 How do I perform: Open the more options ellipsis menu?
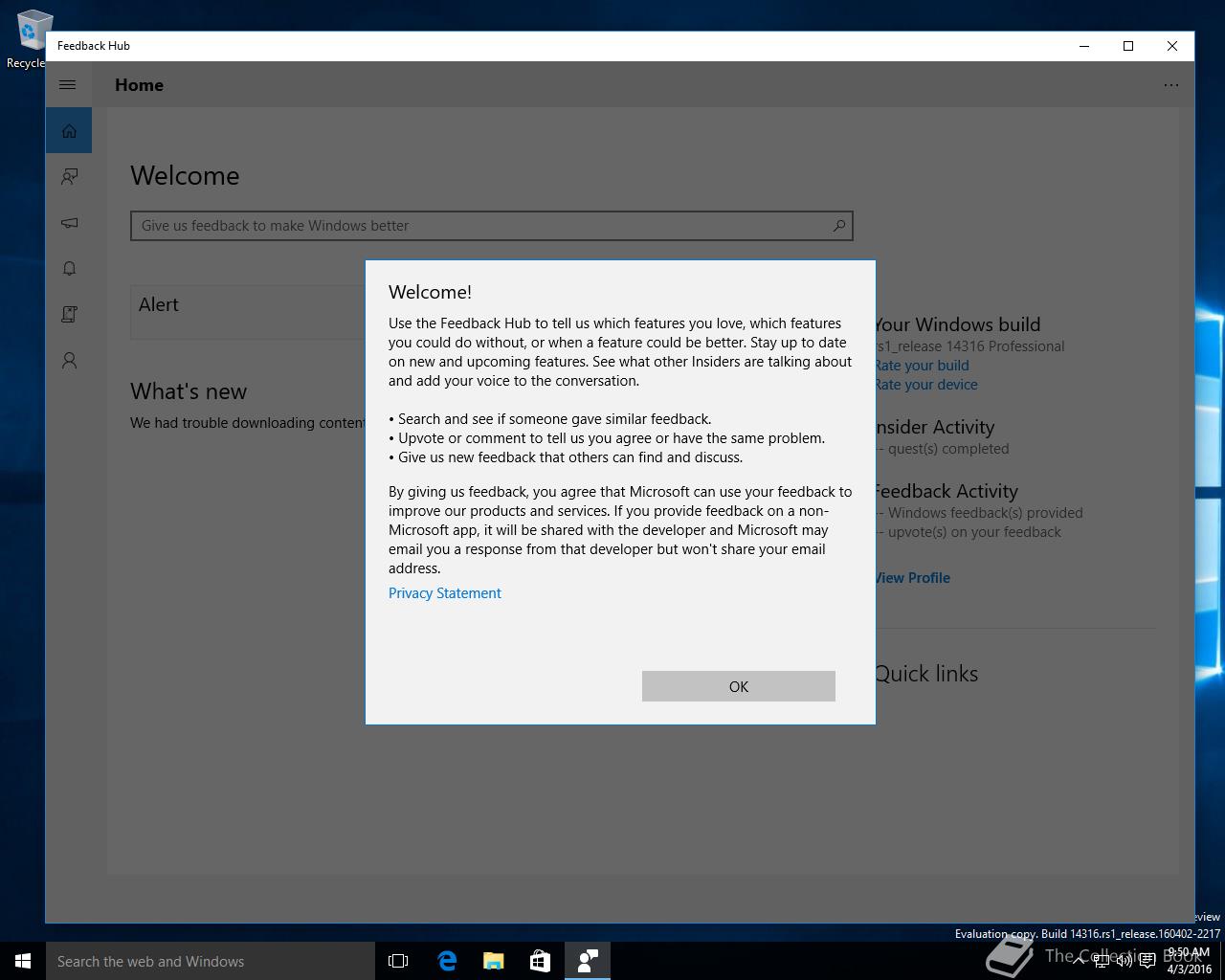pos(1170,84)
